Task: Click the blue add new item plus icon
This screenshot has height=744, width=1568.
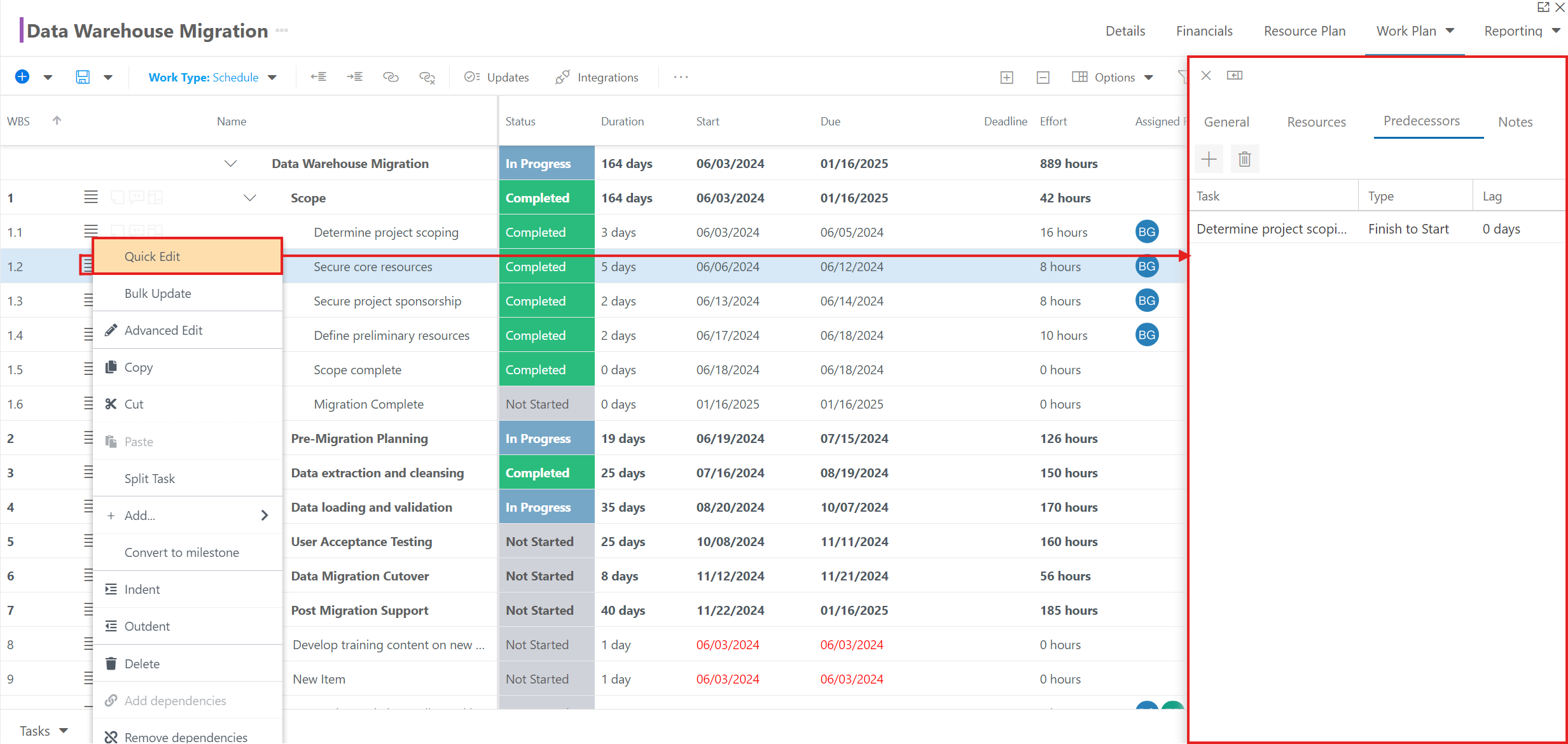Action: (x=22, y=77)
